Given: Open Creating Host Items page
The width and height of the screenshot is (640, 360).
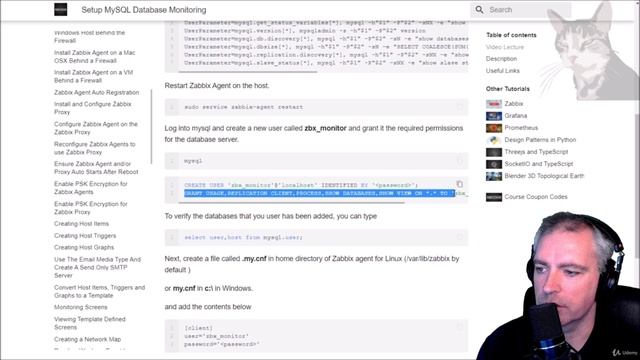Looking at the screenshot, I should pos(81,224).
